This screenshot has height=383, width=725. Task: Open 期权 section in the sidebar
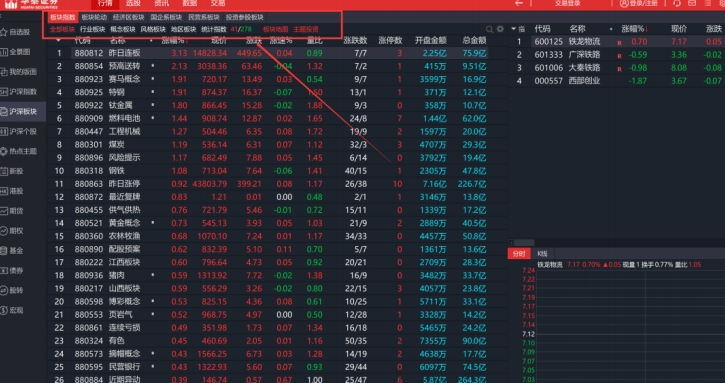[x=12, y=231]
